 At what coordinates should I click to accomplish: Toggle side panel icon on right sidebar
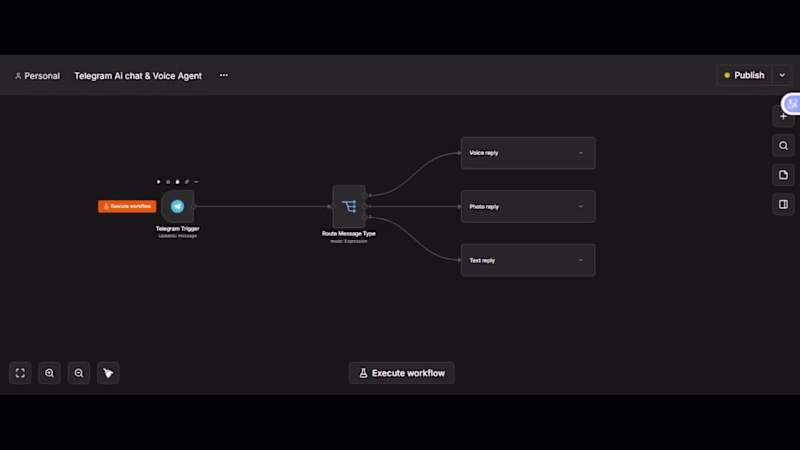coord(783,205)
